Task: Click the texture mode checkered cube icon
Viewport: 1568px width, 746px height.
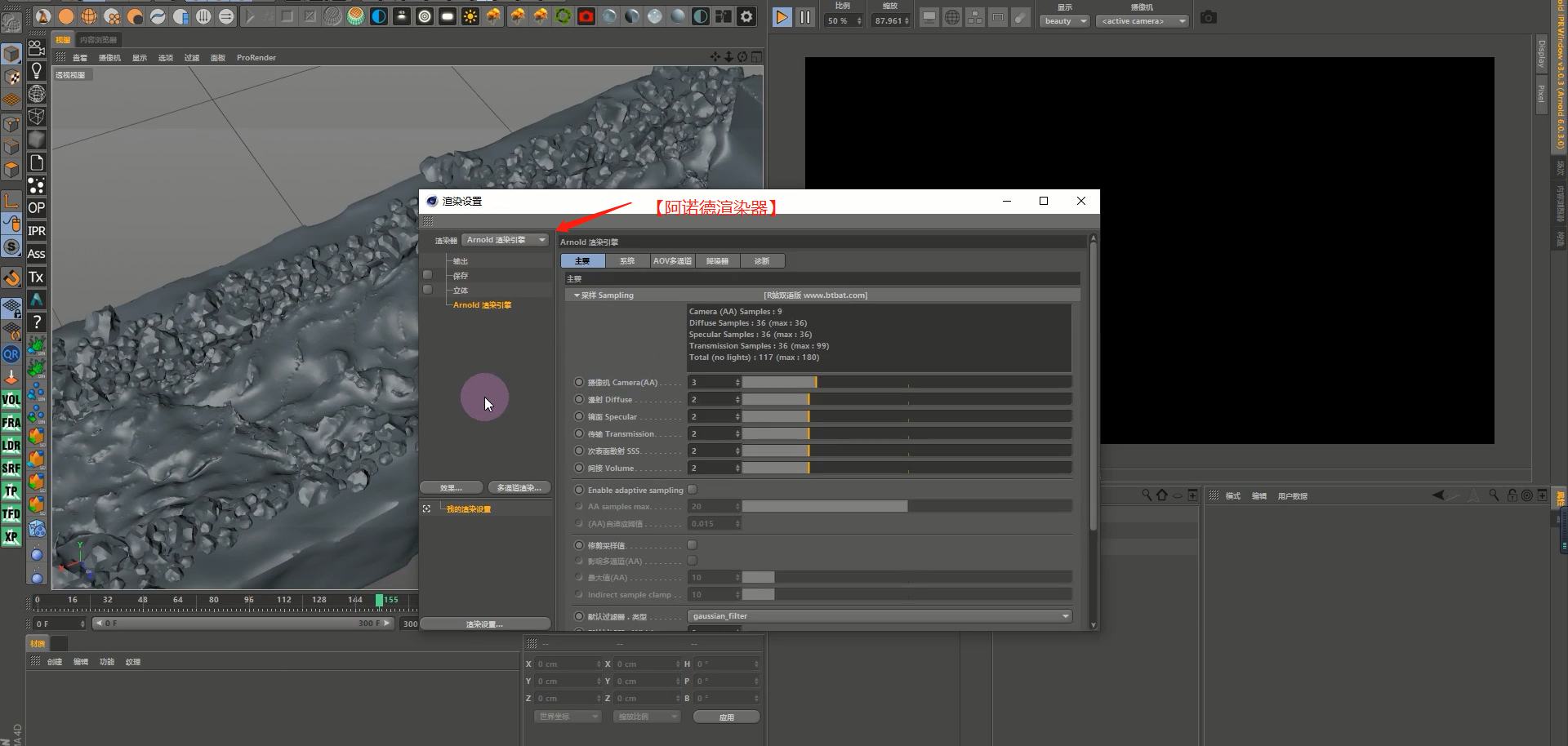Action: coord(11,78)
